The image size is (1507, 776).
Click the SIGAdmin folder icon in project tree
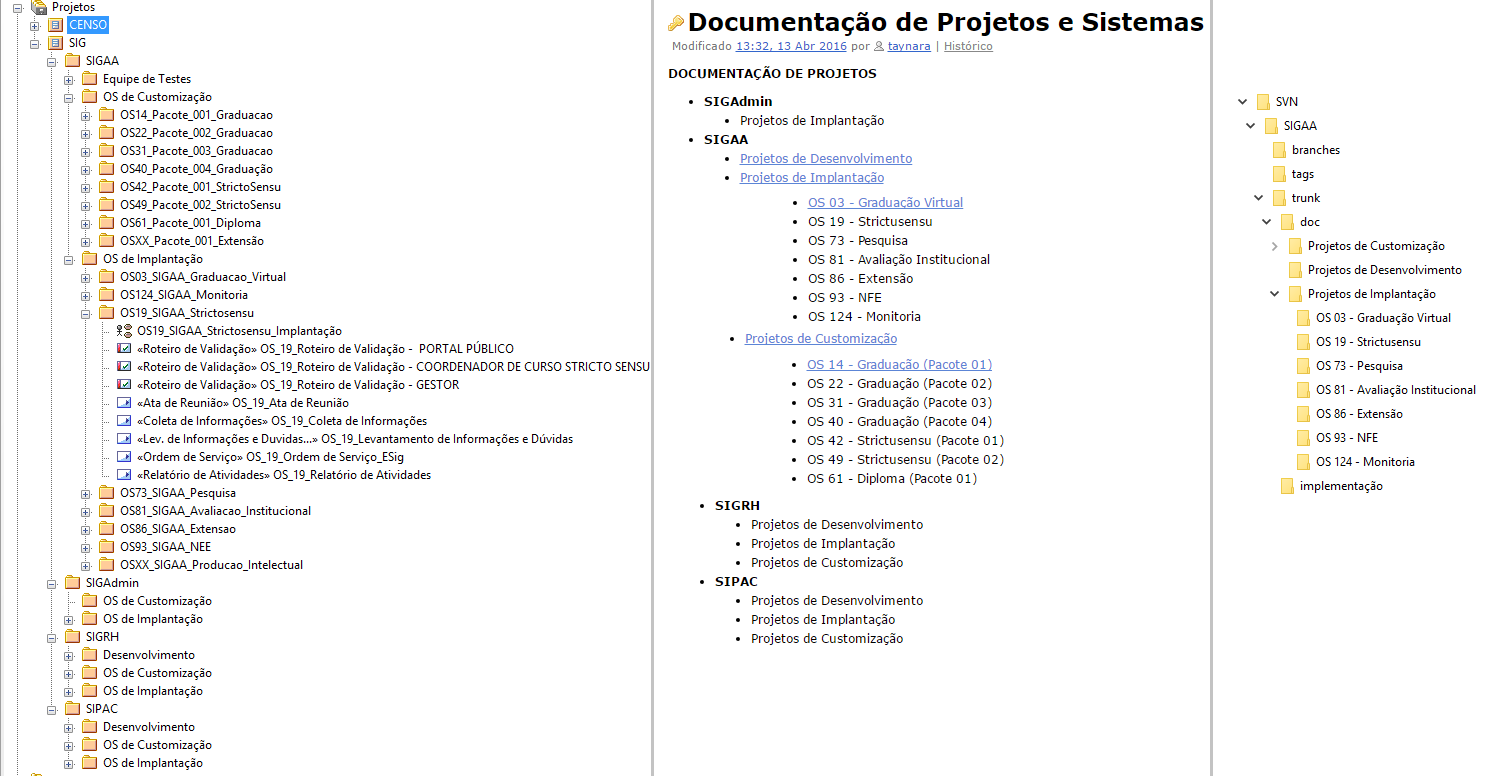tap(73, 583)
